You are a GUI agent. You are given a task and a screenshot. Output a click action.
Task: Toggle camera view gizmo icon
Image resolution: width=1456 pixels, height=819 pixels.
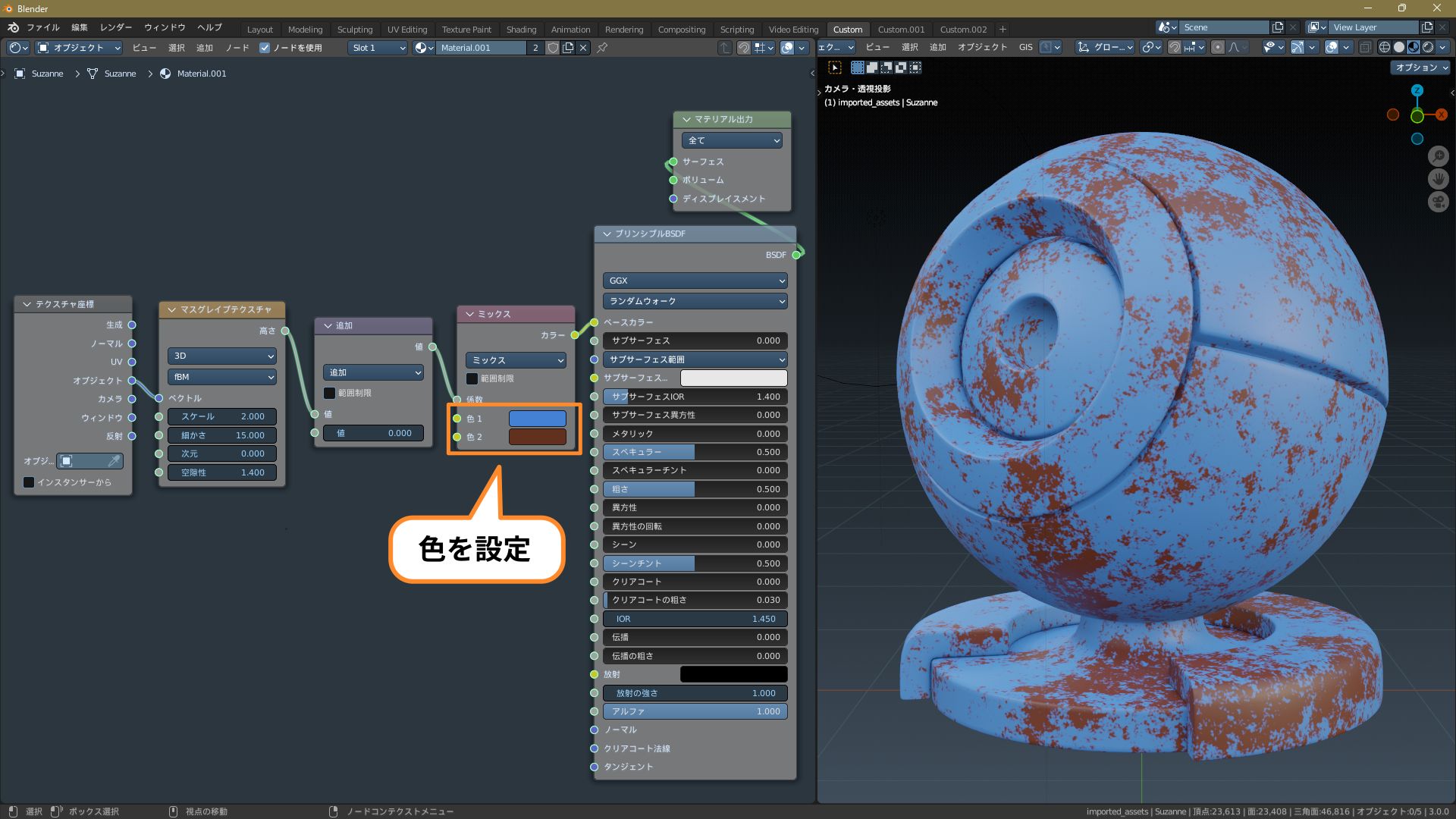(1438, 202)
